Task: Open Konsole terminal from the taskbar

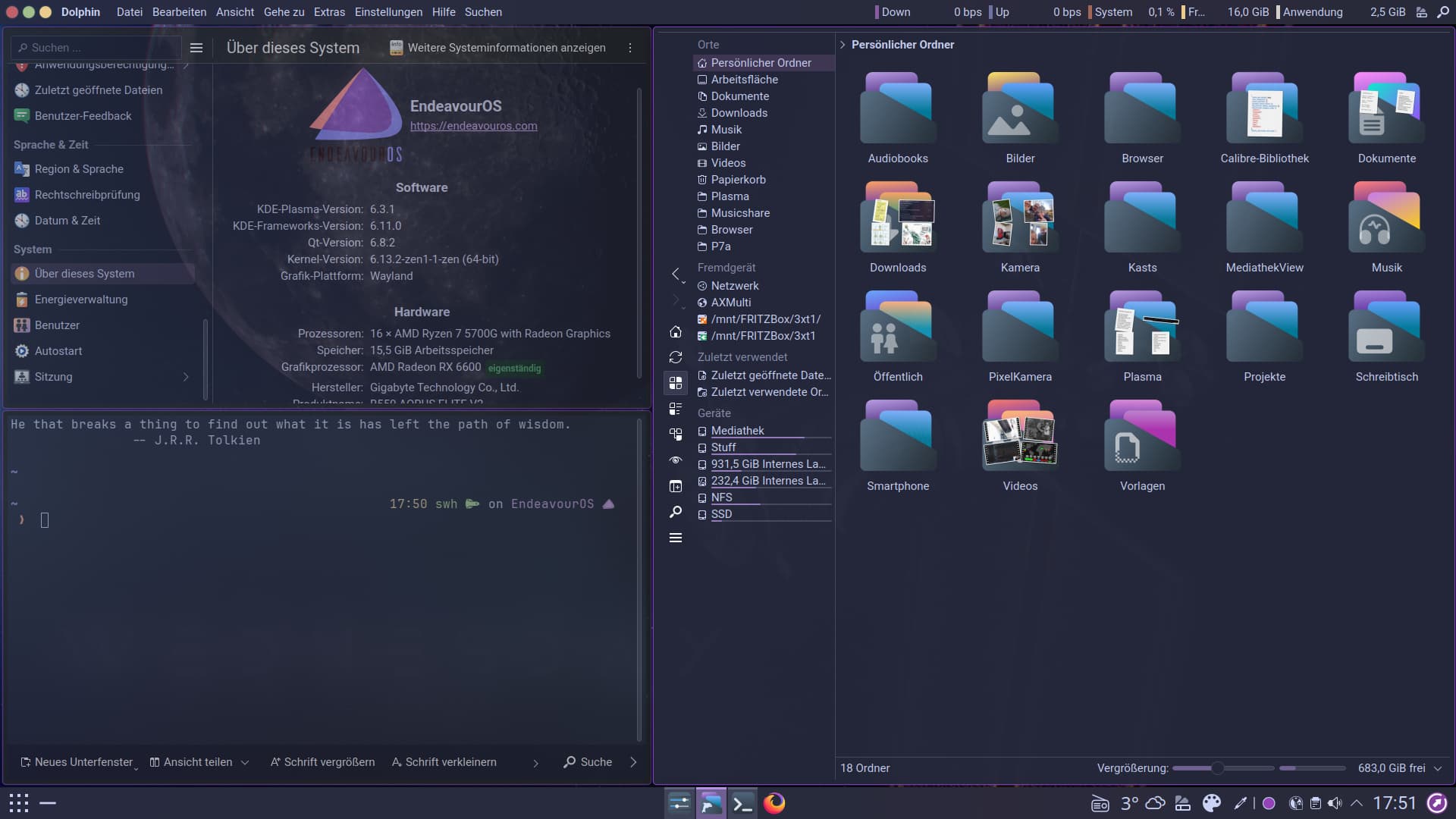Action: point(742,803)
